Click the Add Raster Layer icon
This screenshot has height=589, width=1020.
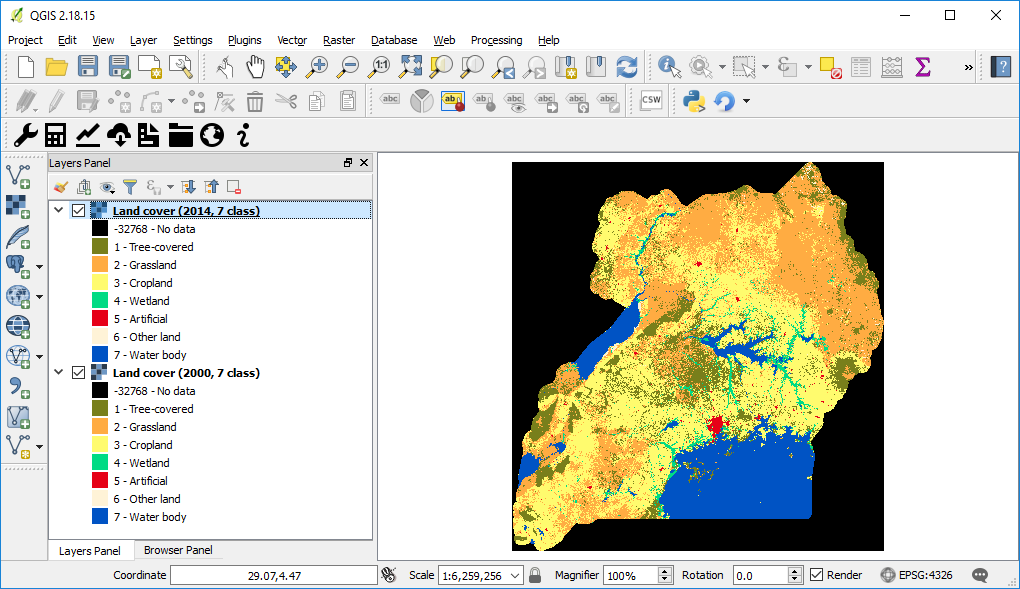(x=18, y=205)
